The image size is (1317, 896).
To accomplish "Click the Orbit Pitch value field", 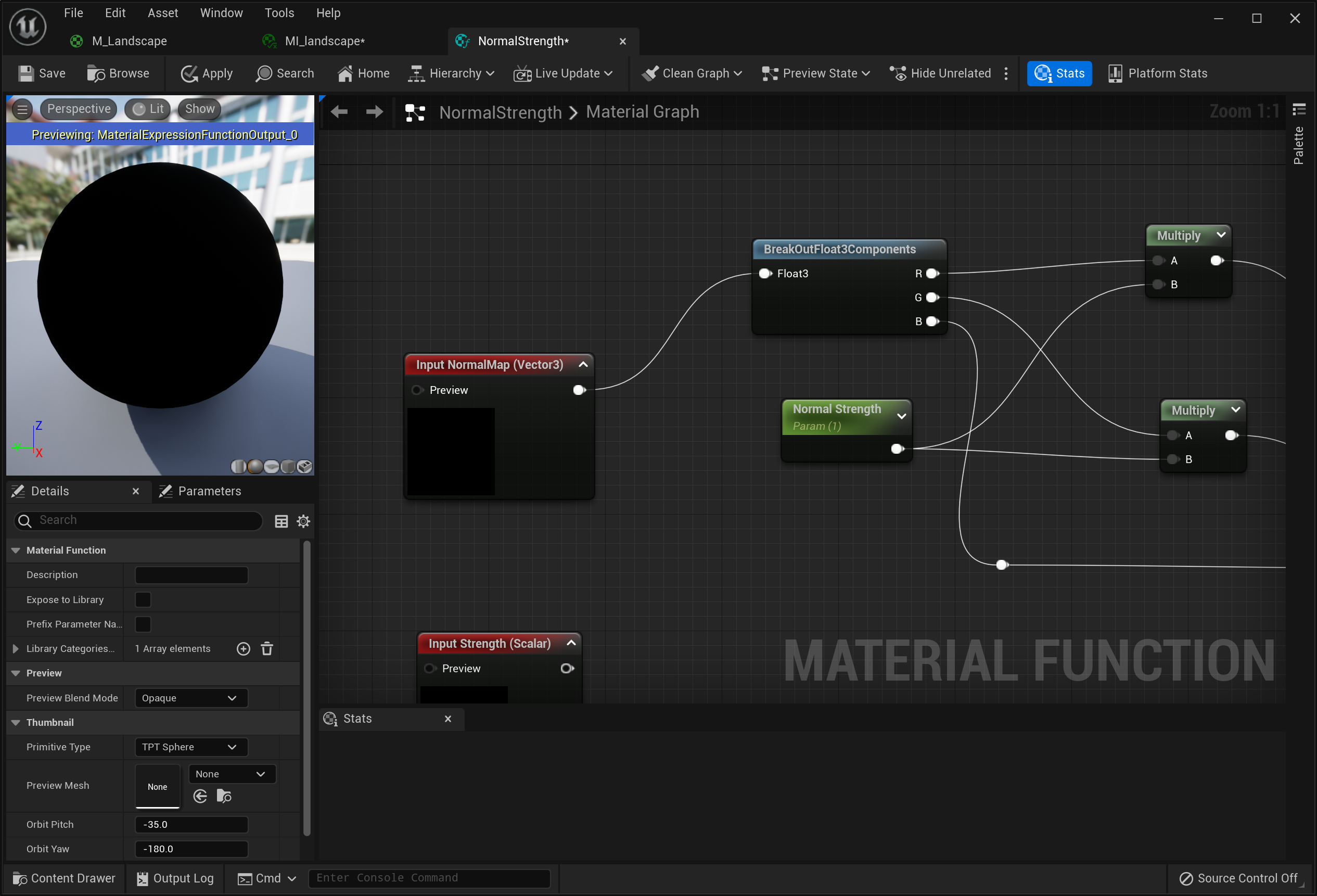I will pyautogui.click(x=191, y=824).
